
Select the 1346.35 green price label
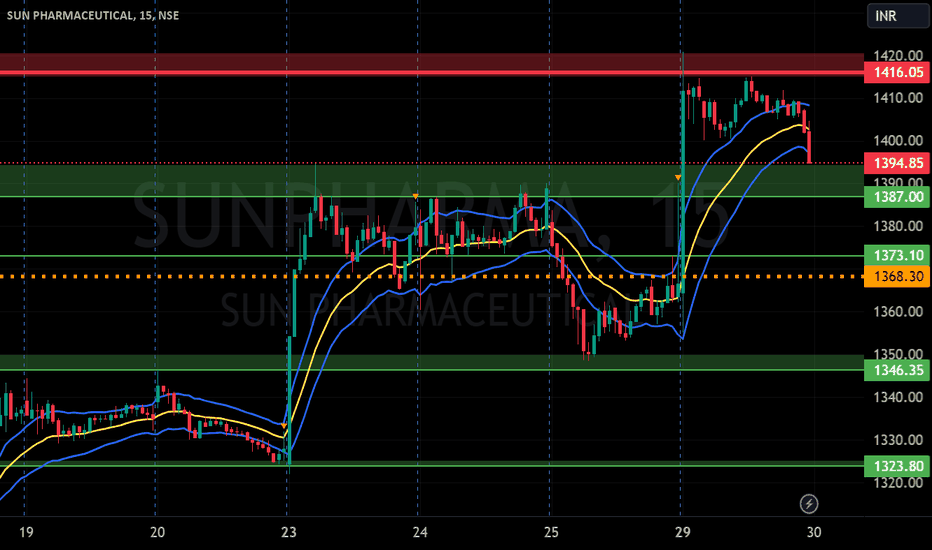(x=898, y=370)
